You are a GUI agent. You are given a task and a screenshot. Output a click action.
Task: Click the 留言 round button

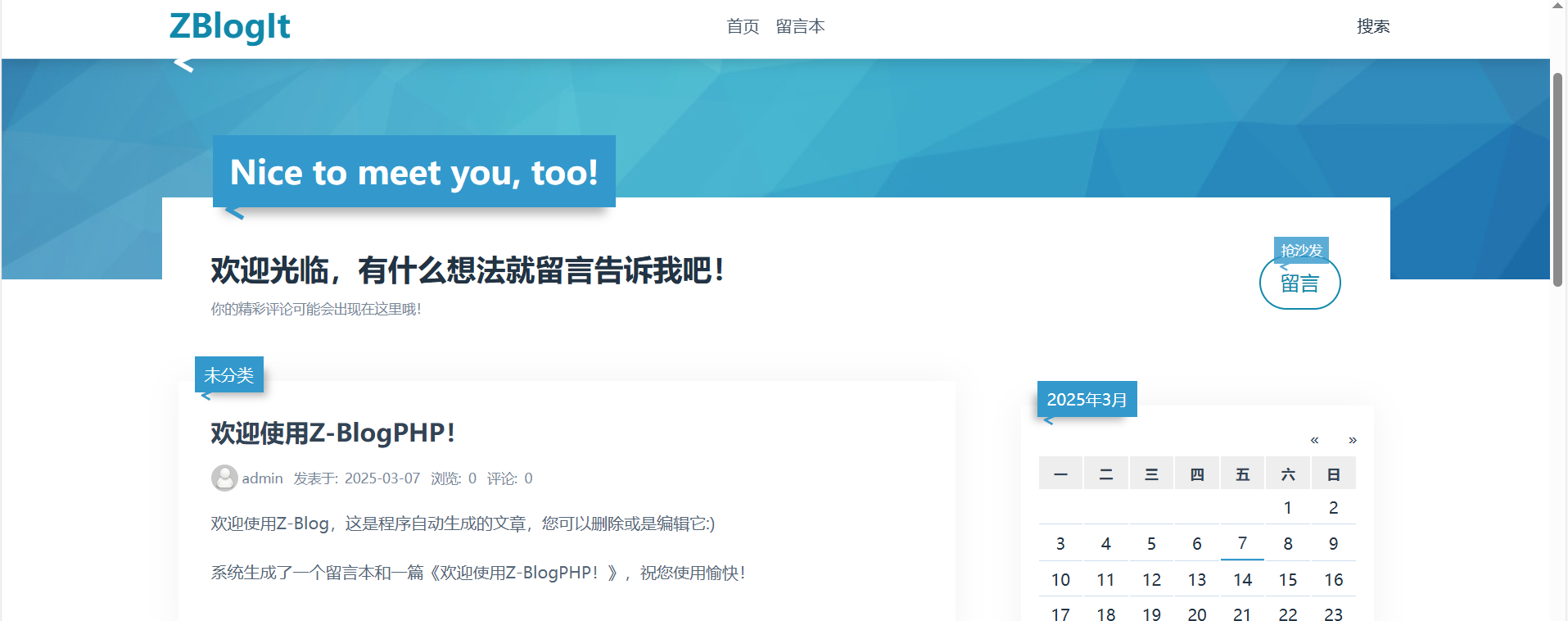1299,284
